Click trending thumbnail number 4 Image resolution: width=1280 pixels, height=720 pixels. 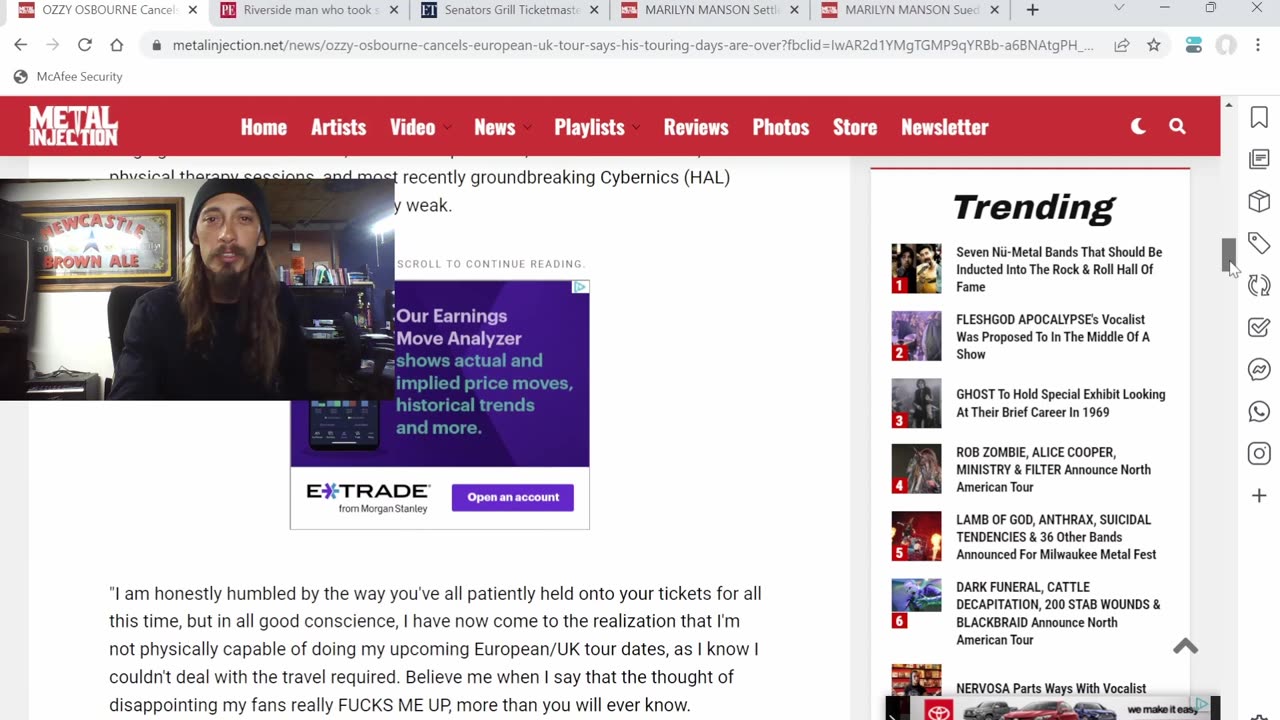pos(916,469)
